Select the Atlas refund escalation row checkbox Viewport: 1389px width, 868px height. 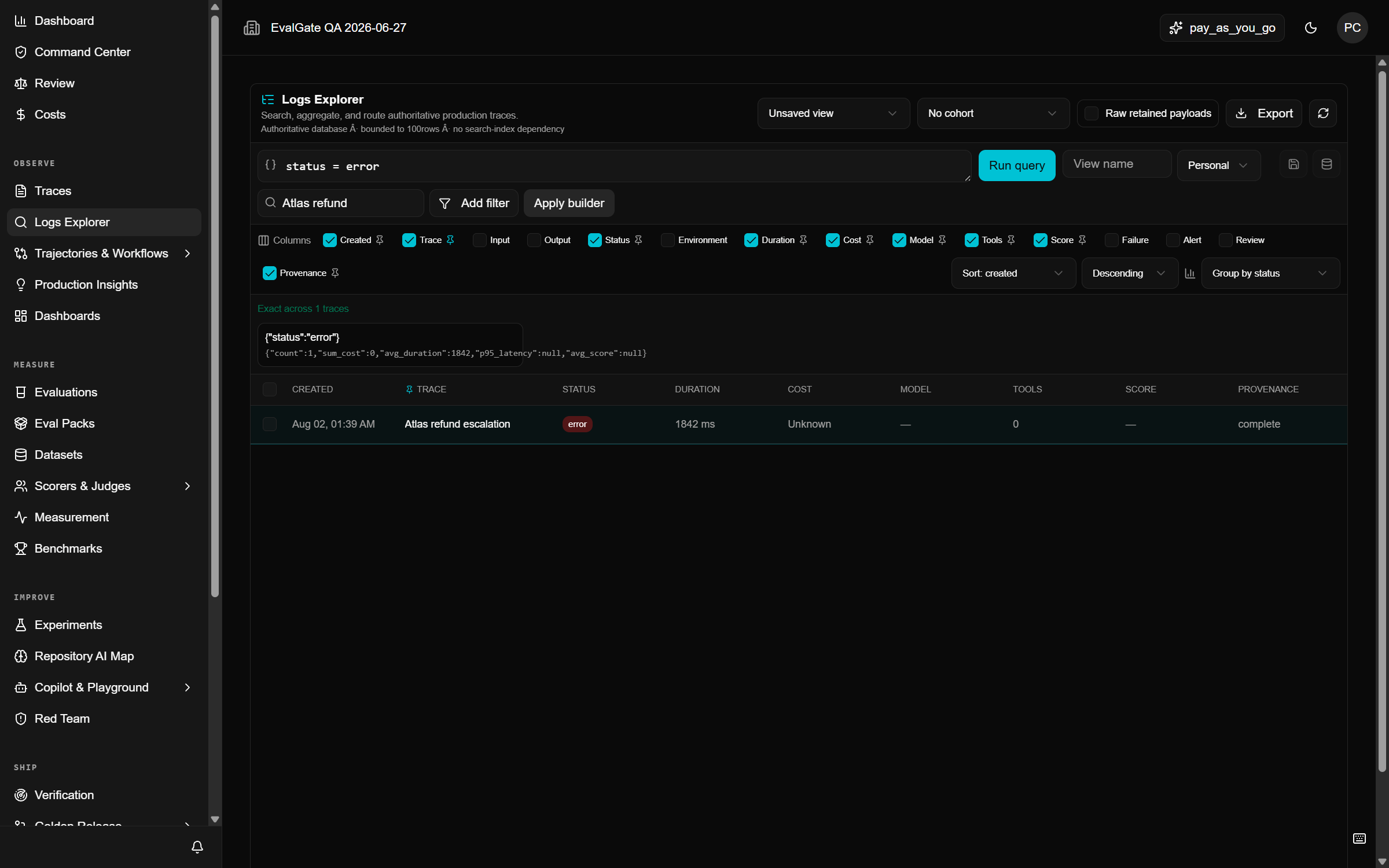click(270, 424)
